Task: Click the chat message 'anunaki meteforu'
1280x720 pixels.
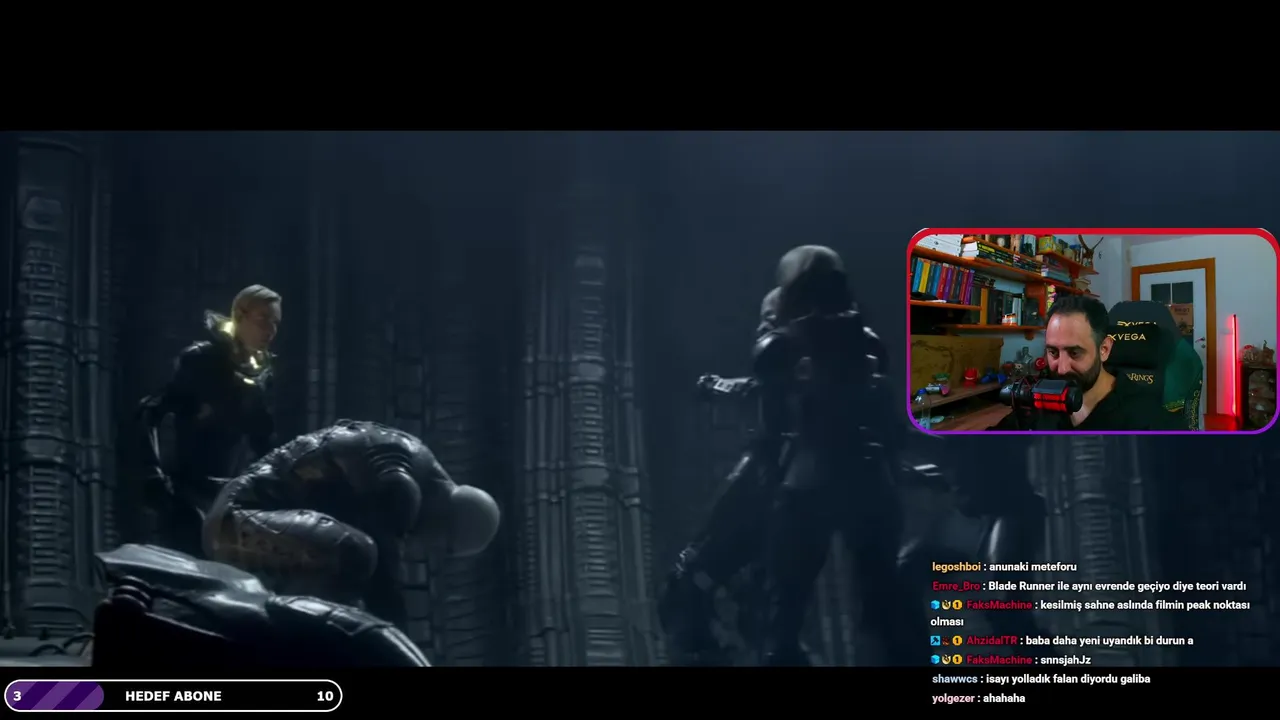Action: (1033, 567)
